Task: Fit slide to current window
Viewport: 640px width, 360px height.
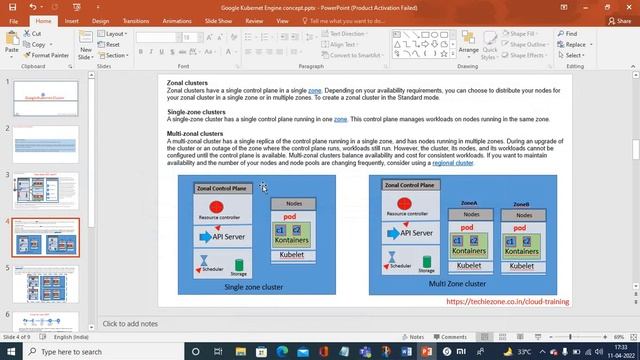Action: (633, 337)
